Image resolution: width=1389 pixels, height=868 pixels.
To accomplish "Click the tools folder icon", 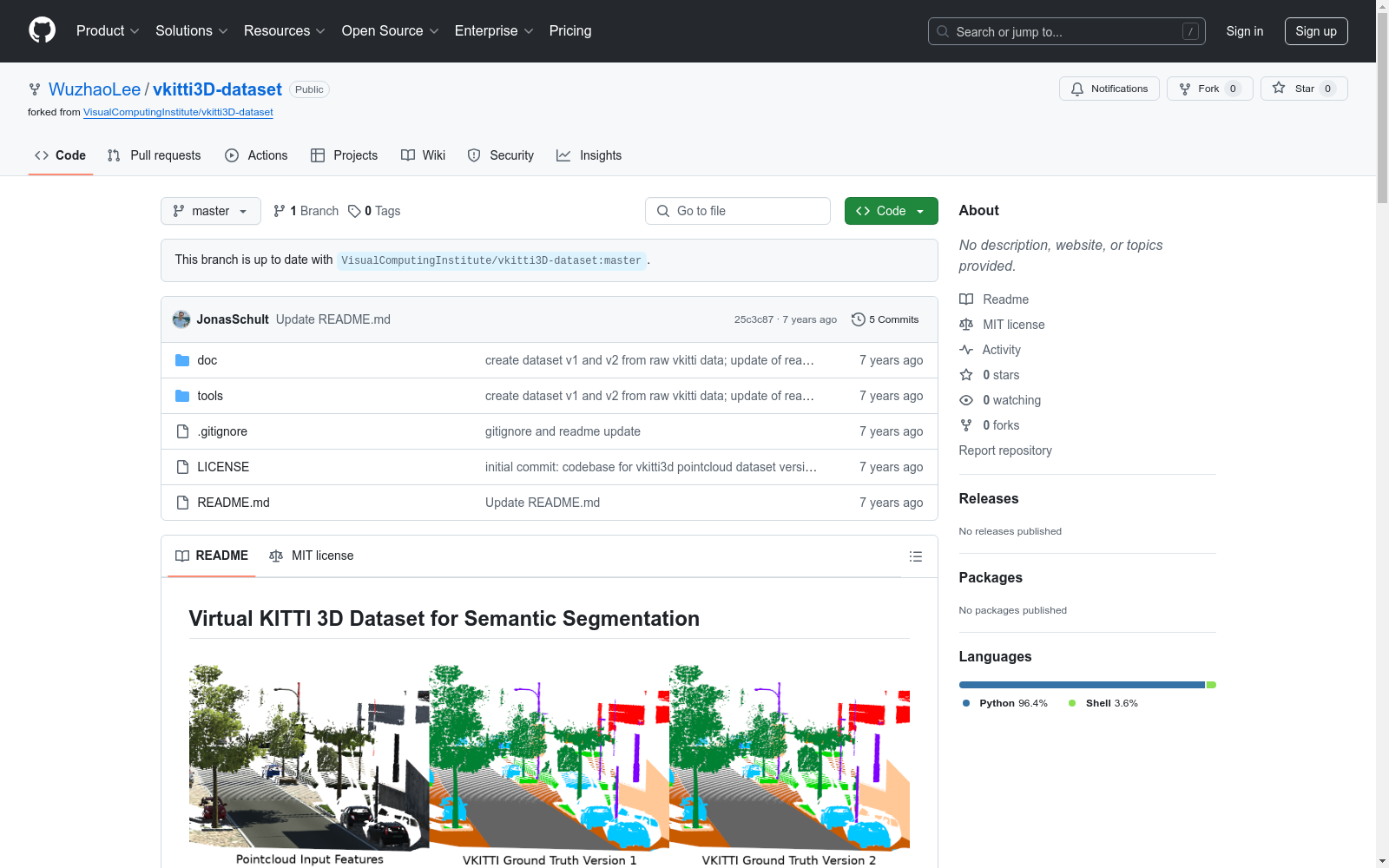I will click(x=182, y=396).
